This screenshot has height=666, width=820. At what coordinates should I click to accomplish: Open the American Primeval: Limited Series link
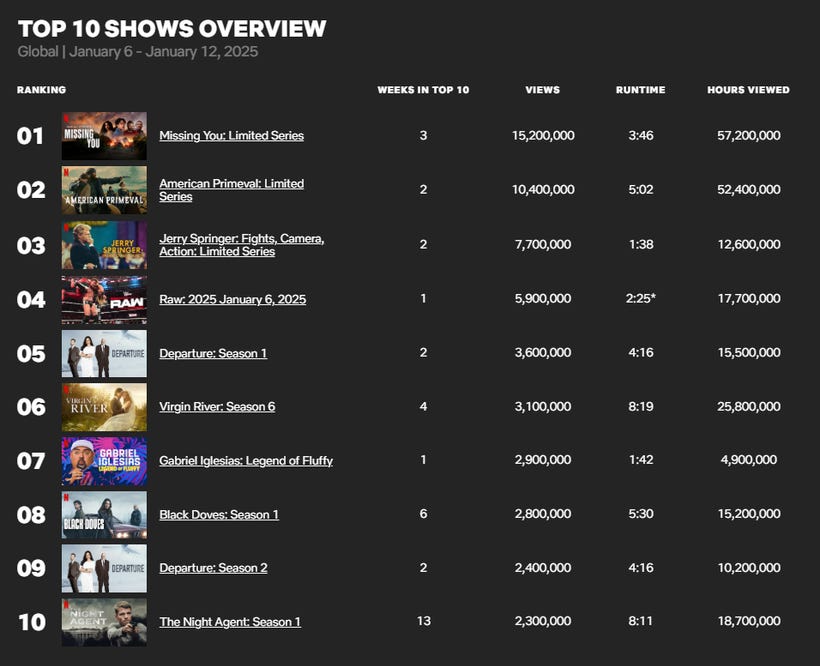tap(231, 190)
